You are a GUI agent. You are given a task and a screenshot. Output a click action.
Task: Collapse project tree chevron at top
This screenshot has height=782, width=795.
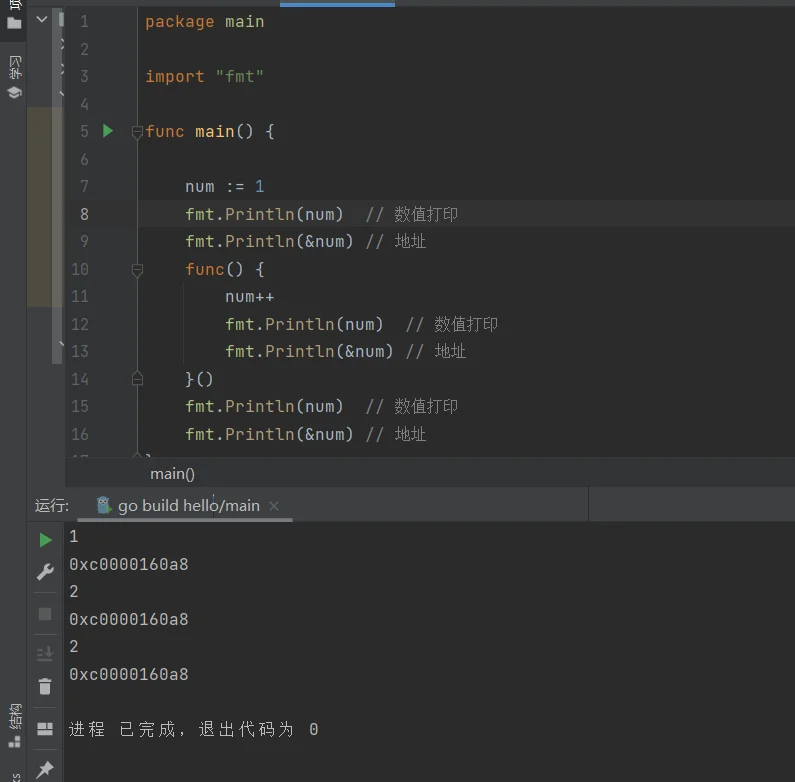pos(42,19)
